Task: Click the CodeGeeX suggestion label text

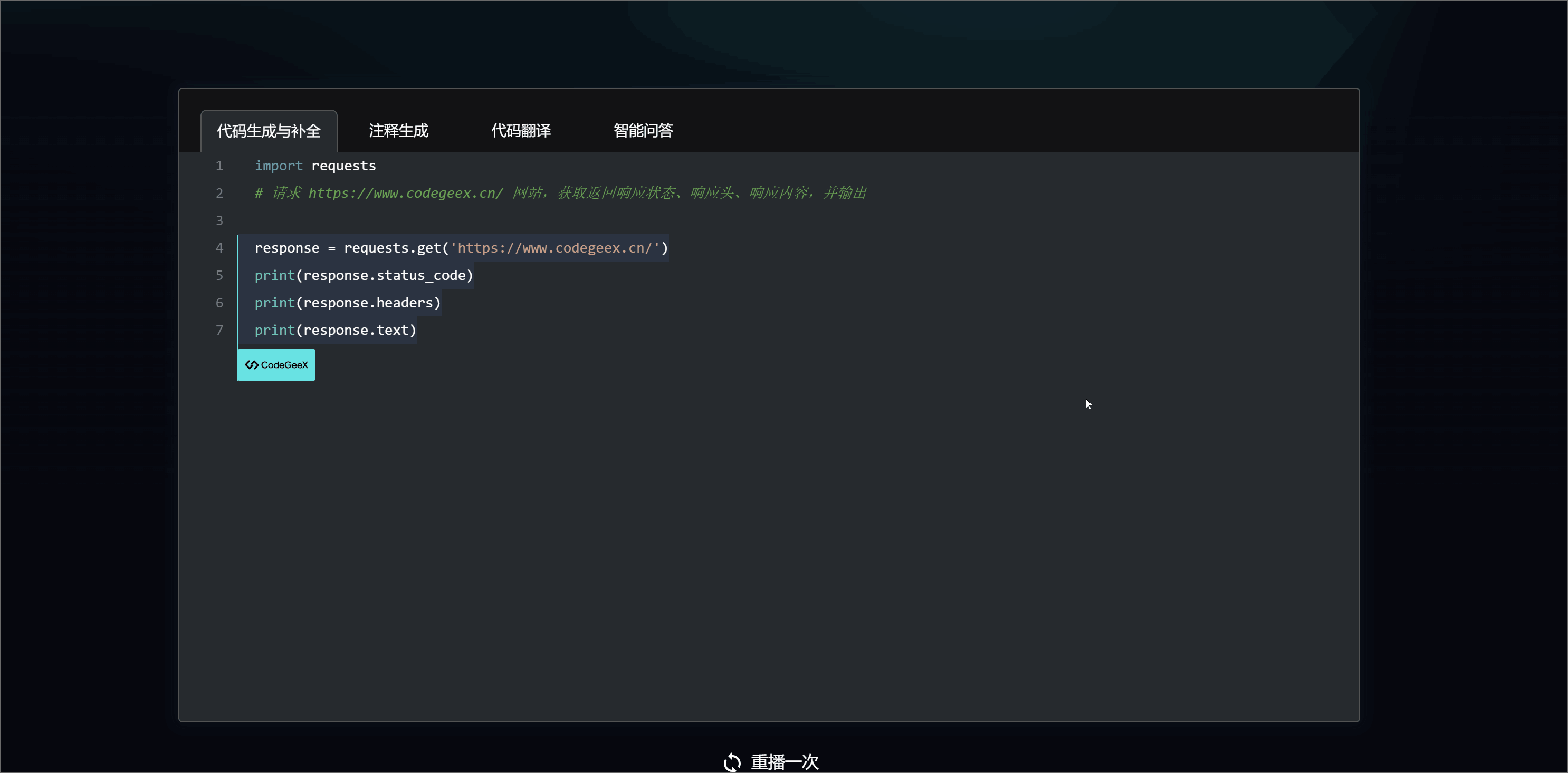Action: (x=284, y=365)
